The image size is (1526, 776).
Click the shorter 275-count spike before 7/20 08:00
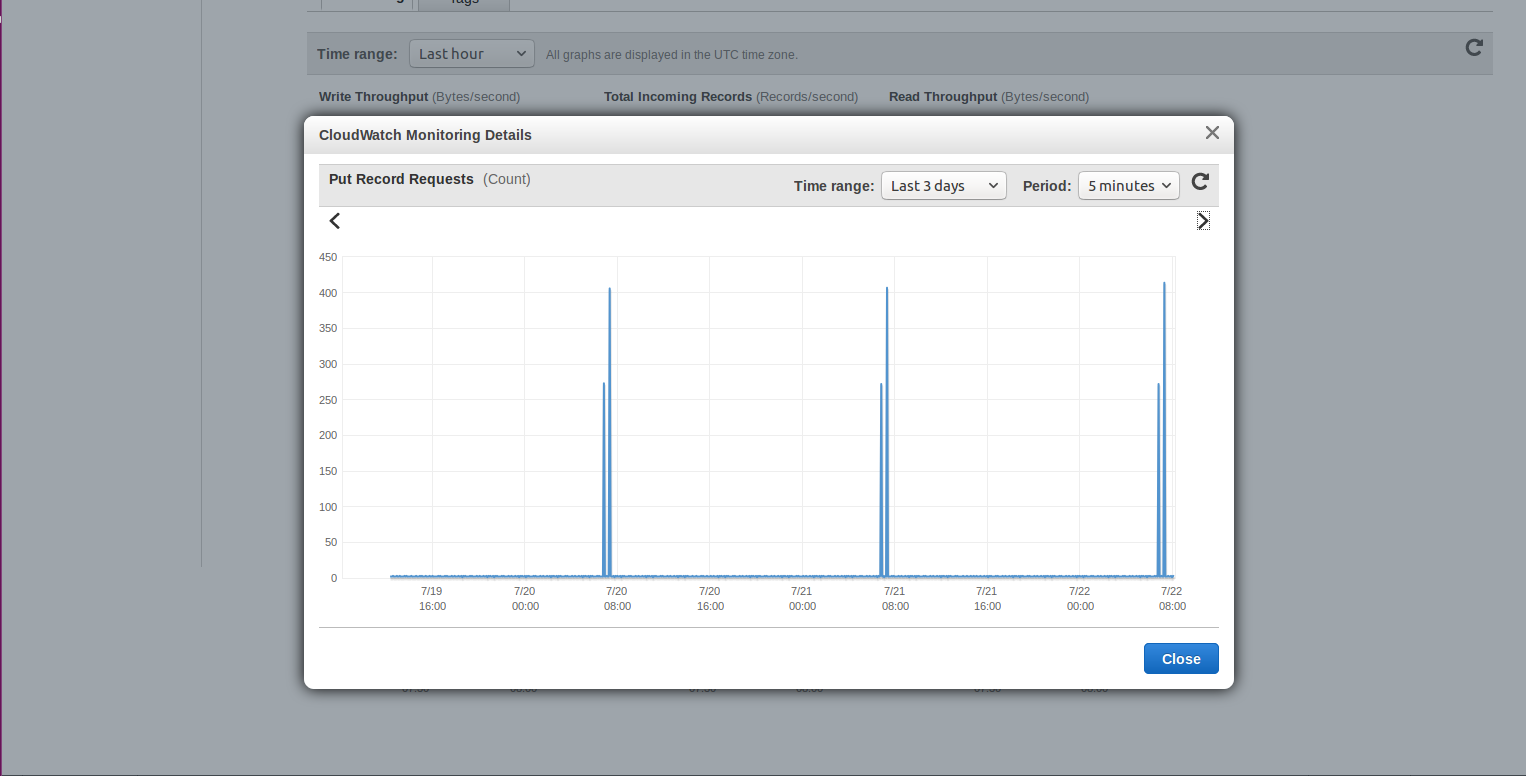[x=604, y=384]
